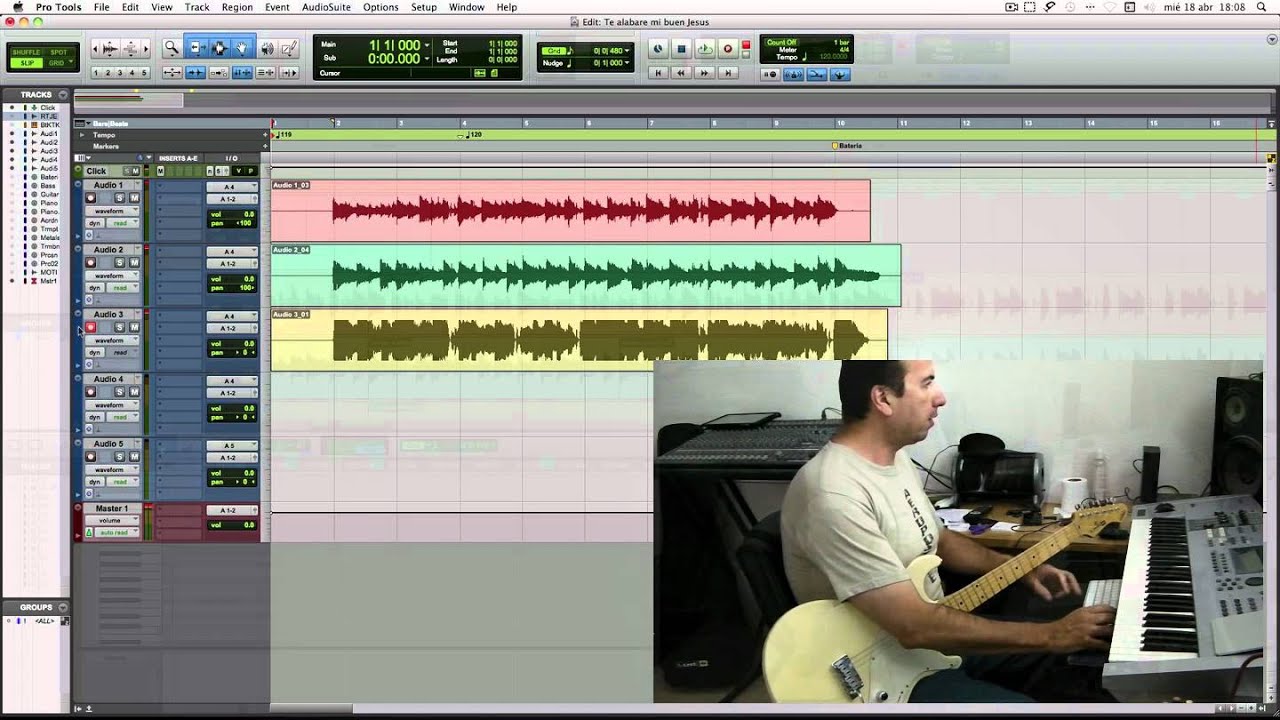This screenshot has height=720, width=1280.
Task: Select the Grabber hand tool
Action: click(x=242, y=47)
